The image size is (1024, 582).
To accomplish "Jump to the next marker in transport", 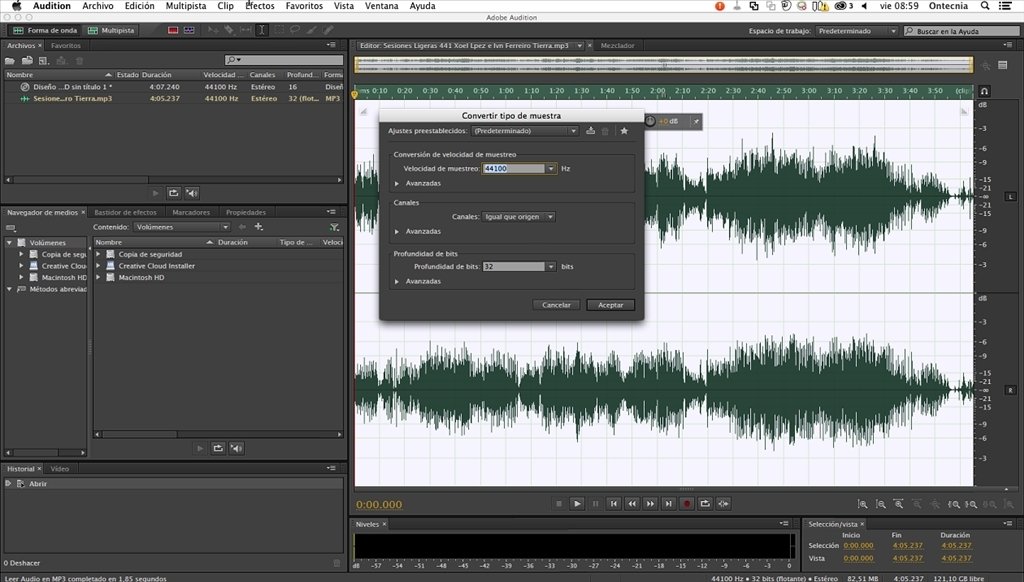I will (x=668, y=504).
